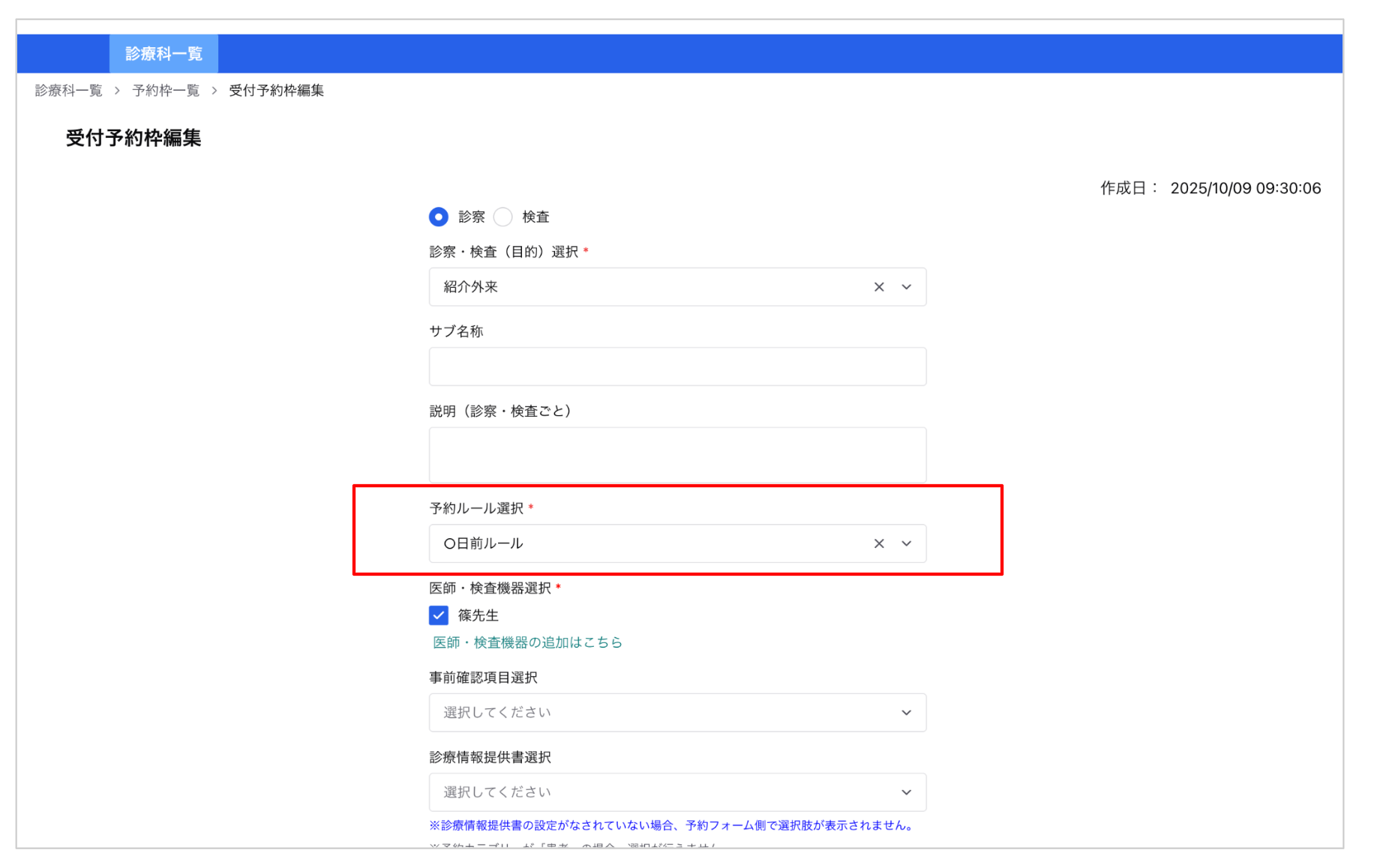Select the 診察 radio button
Screen dimensions: 1395x868
[x=439, y=217]
